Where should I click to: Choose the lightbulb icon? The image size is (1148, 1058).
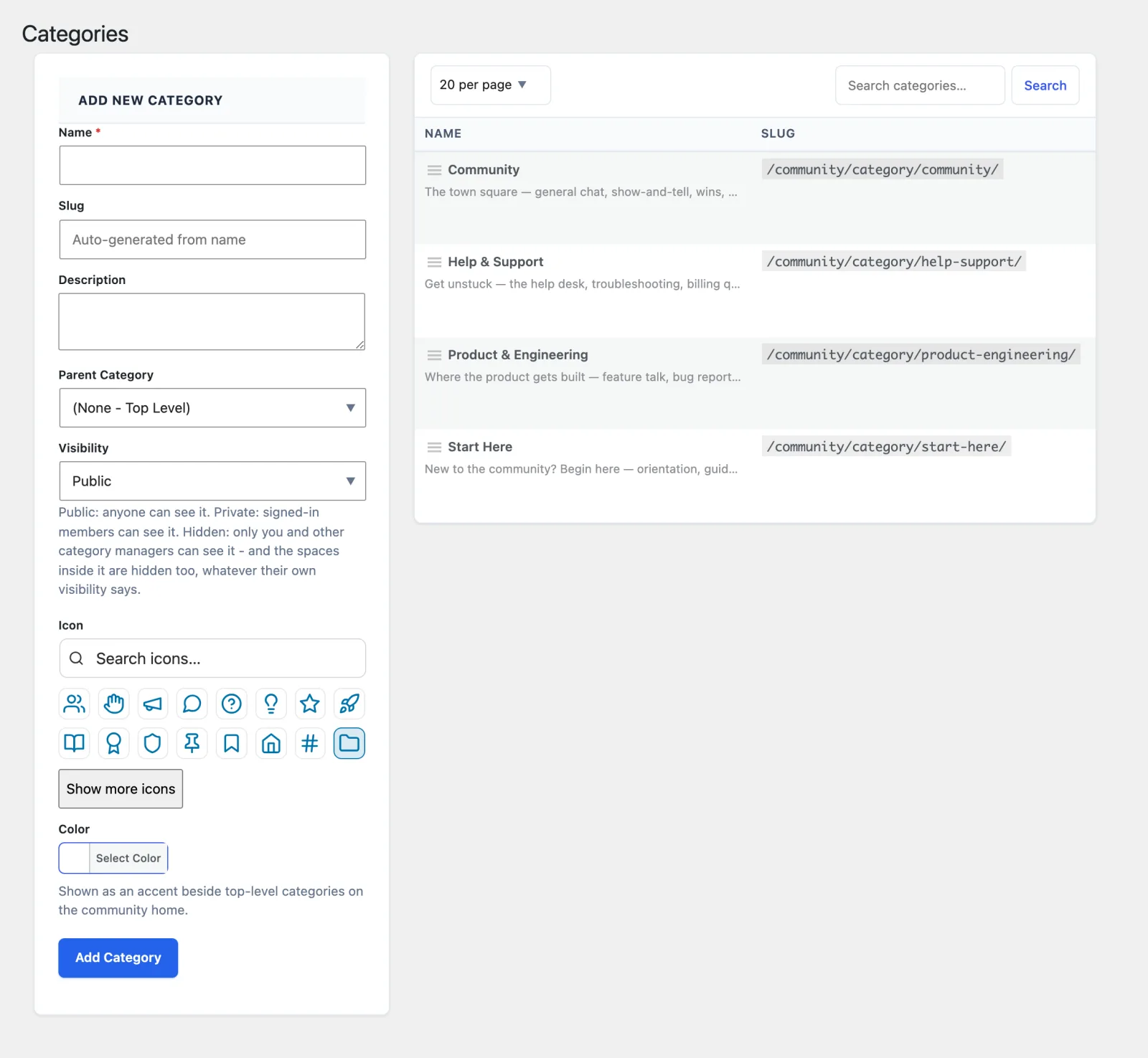(270, 704)
